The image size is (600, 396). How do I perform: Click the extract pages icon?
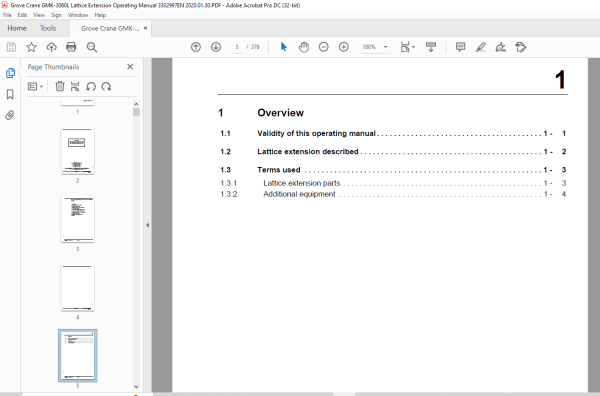coord(75,86)
